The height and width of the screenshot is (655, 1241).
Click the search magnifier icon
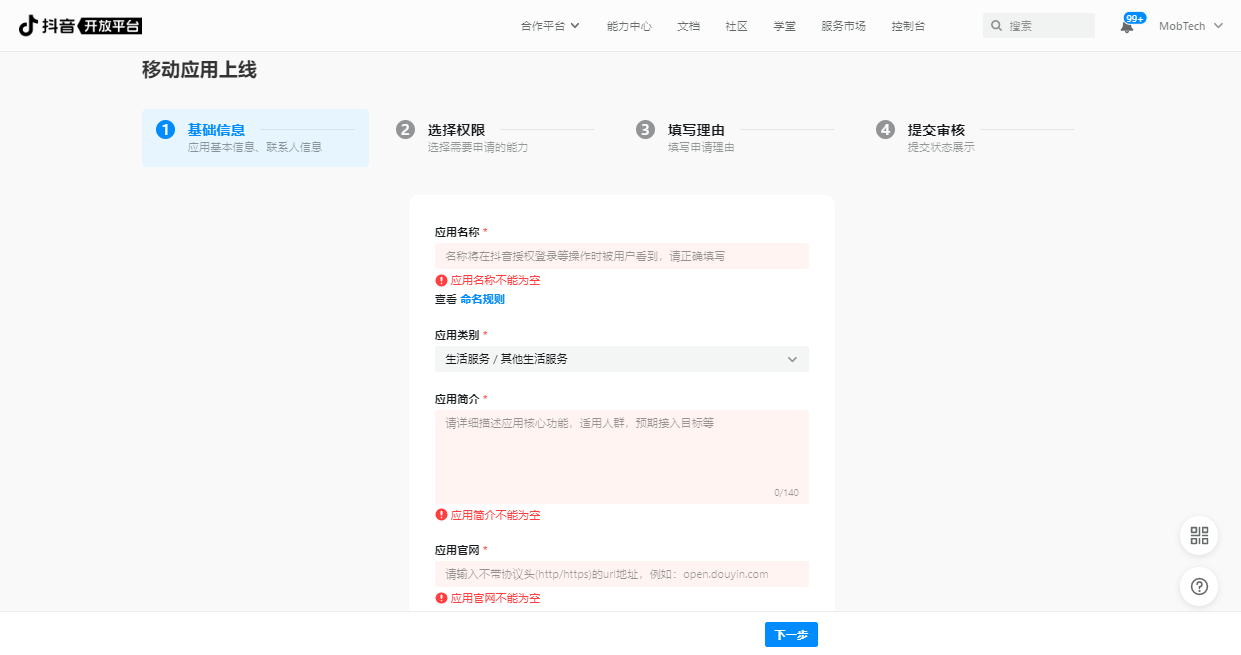(x=996, y=26)
